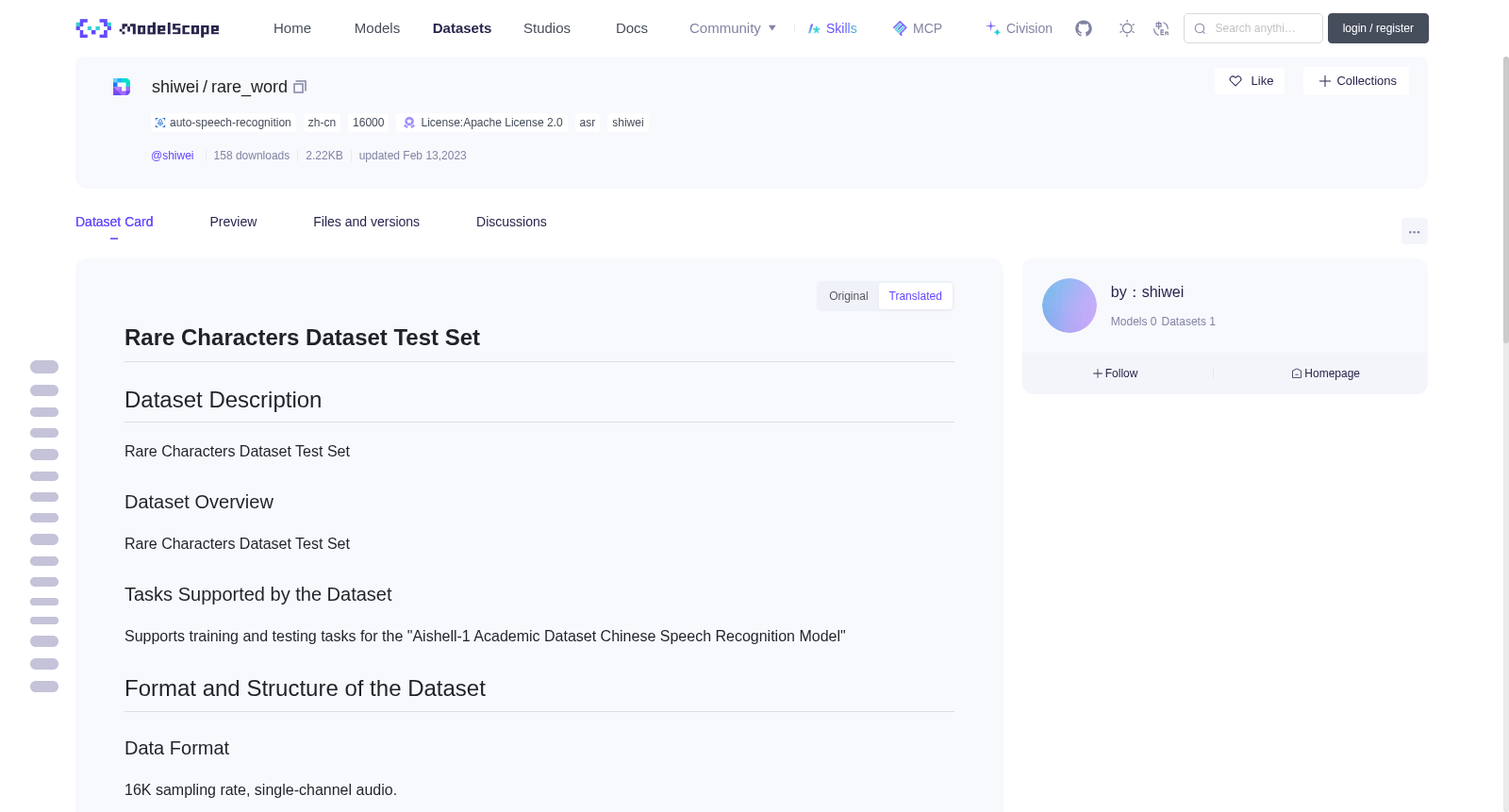Click the vertical page scrollbar
The image size is (1509, 812).
tap(1505, 198)
